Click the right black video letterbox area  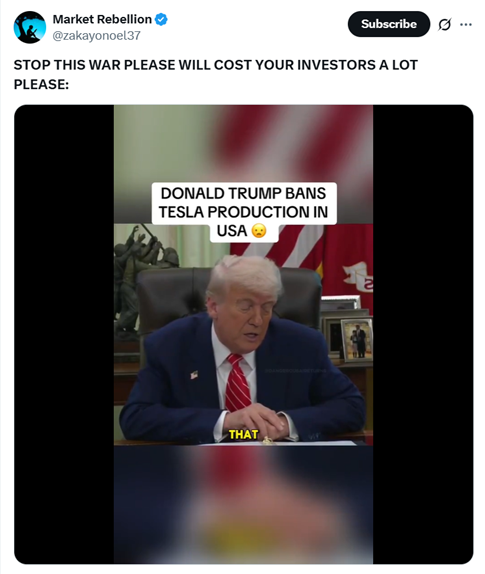[x=423, y=334]
